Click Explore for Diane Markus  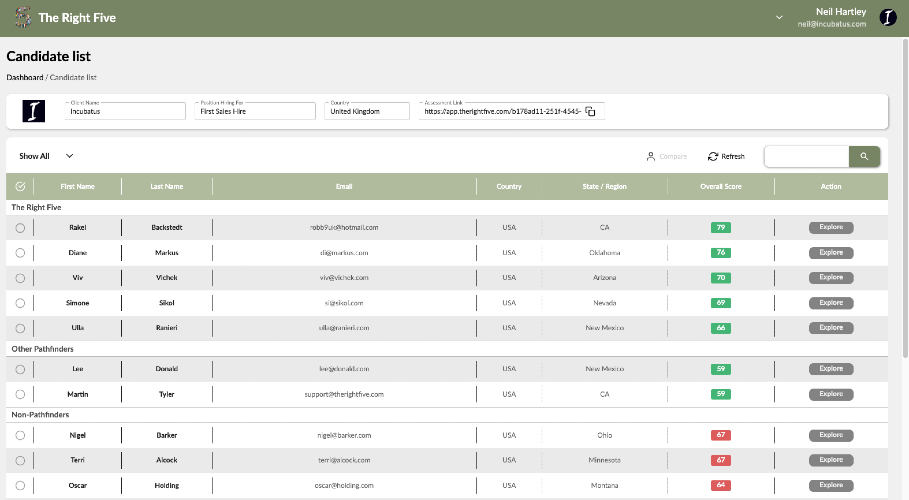click(831, 253)
